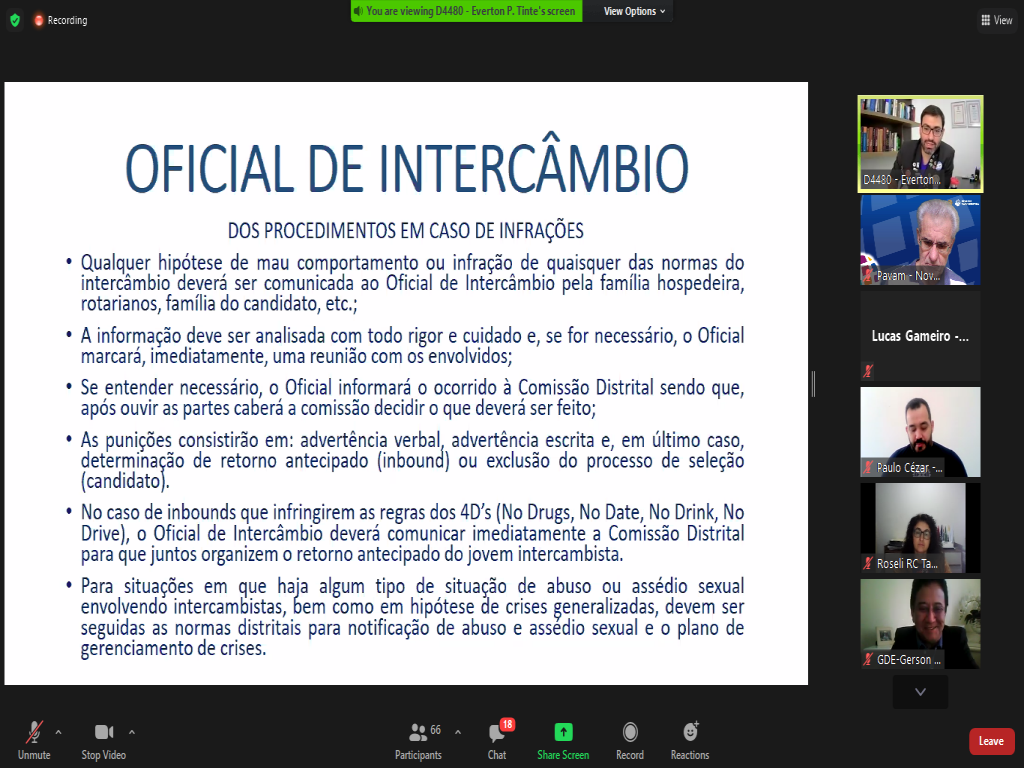Open the Chat panel
The height and width of the screenshot is (768, 1024).
pos(497,740)
